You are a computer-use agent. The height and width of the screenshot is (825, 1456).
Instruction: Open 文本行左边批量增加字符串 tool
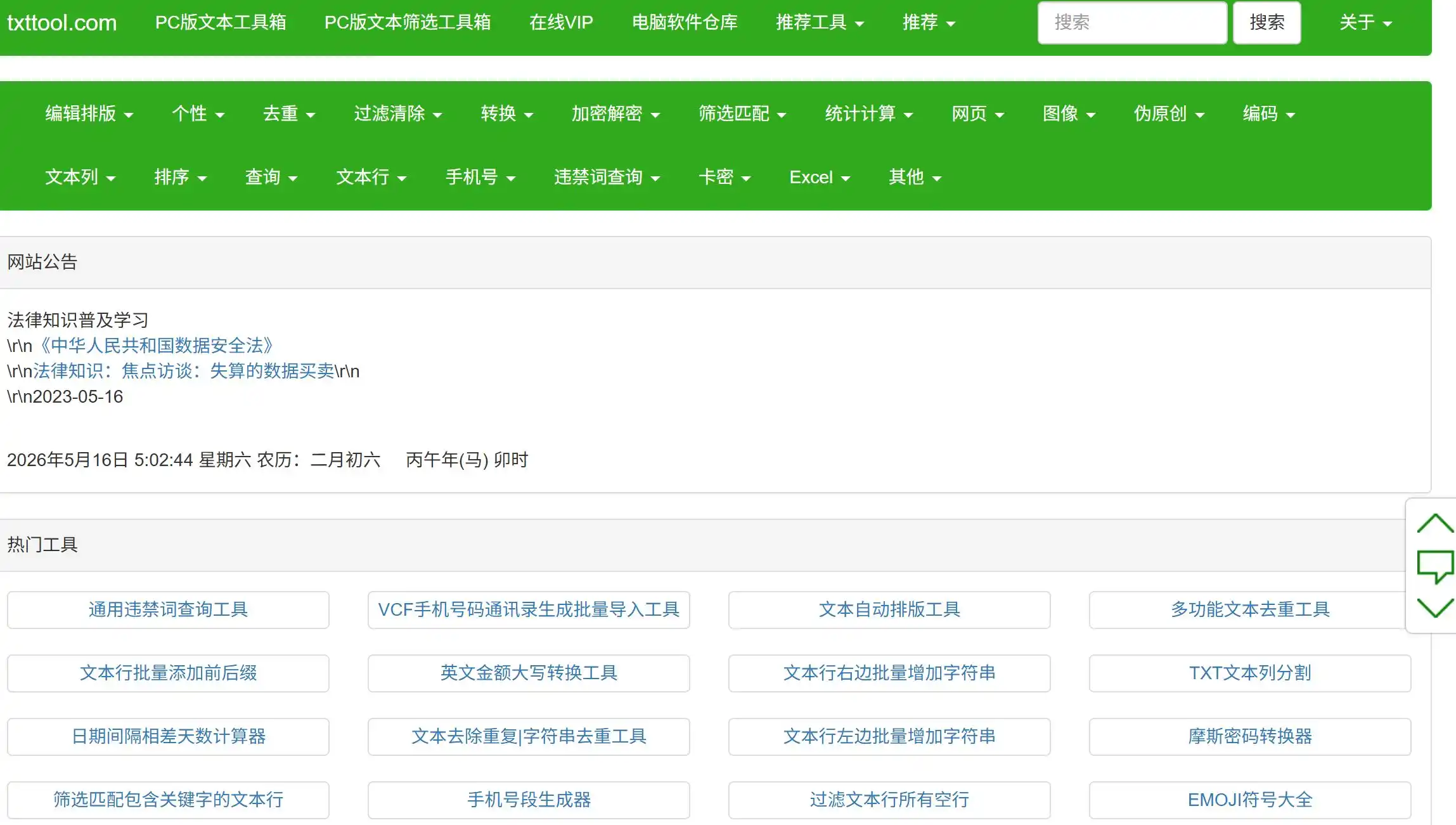tap(889, 737)
